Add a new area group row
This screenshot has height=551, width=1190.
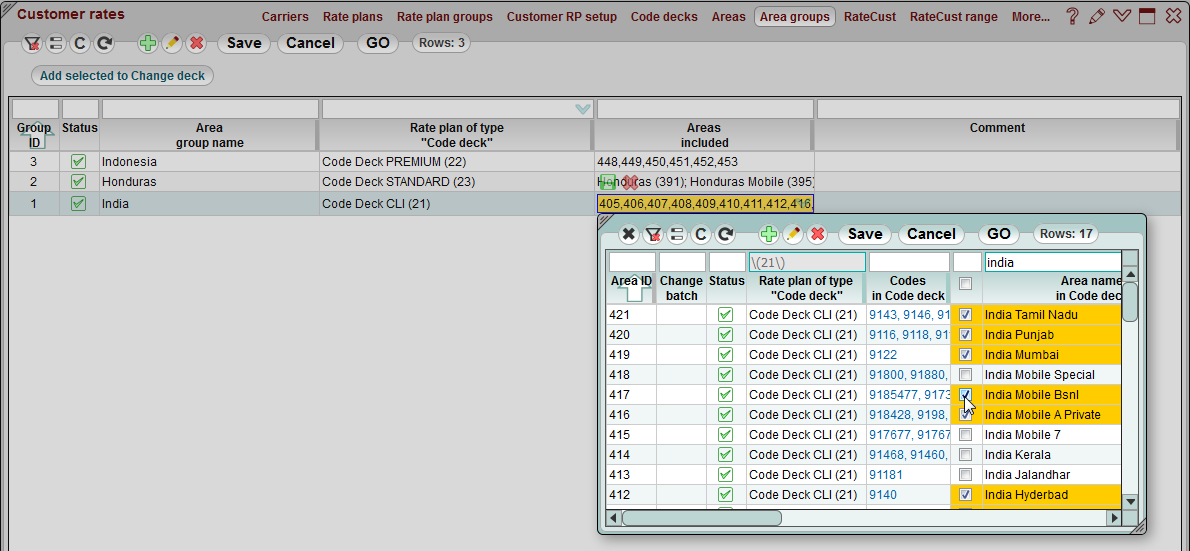click(148, 43)
